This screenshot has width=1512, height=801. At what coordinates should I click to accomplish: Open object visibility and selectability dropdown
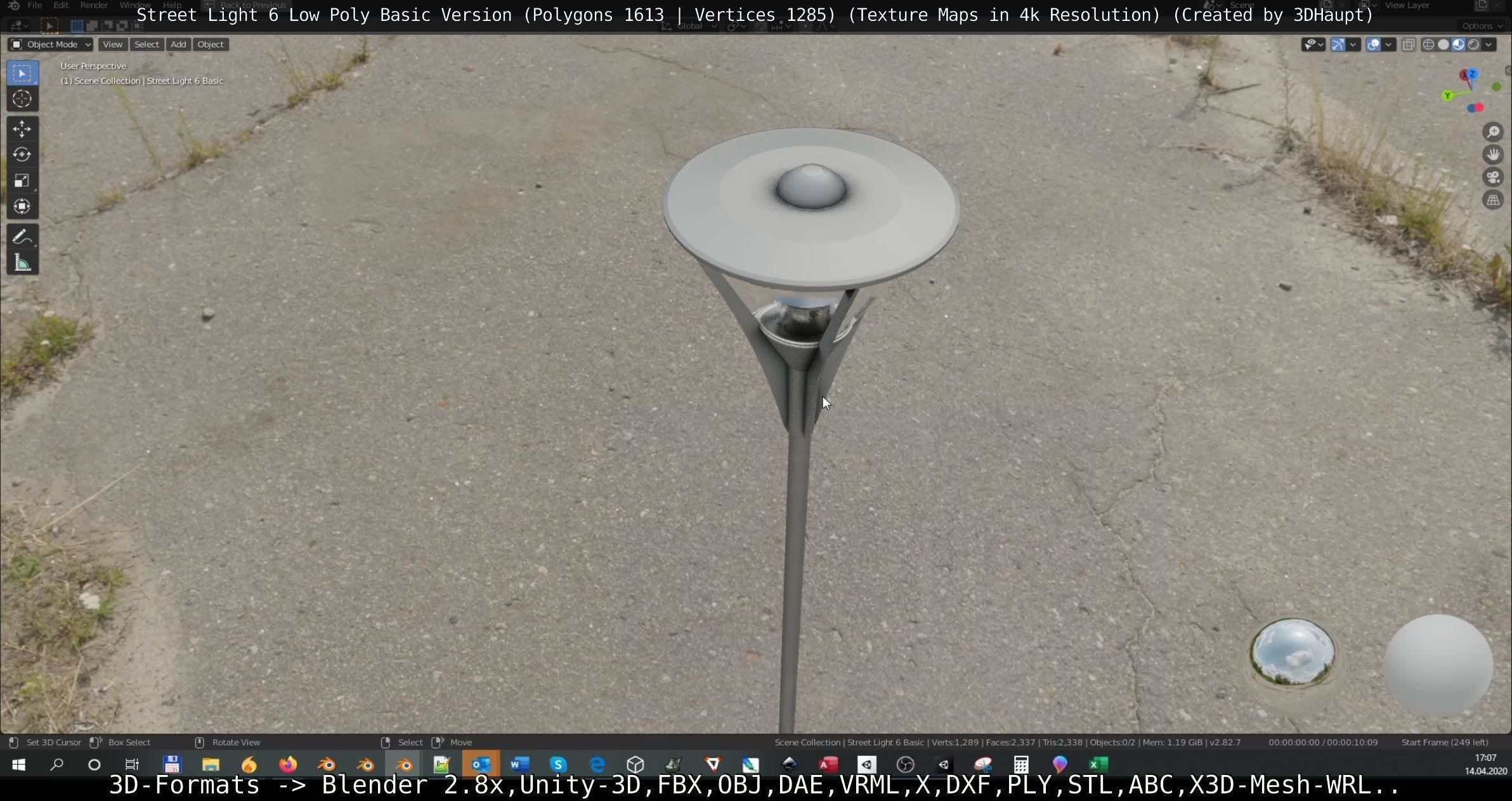pos(1313,44)
